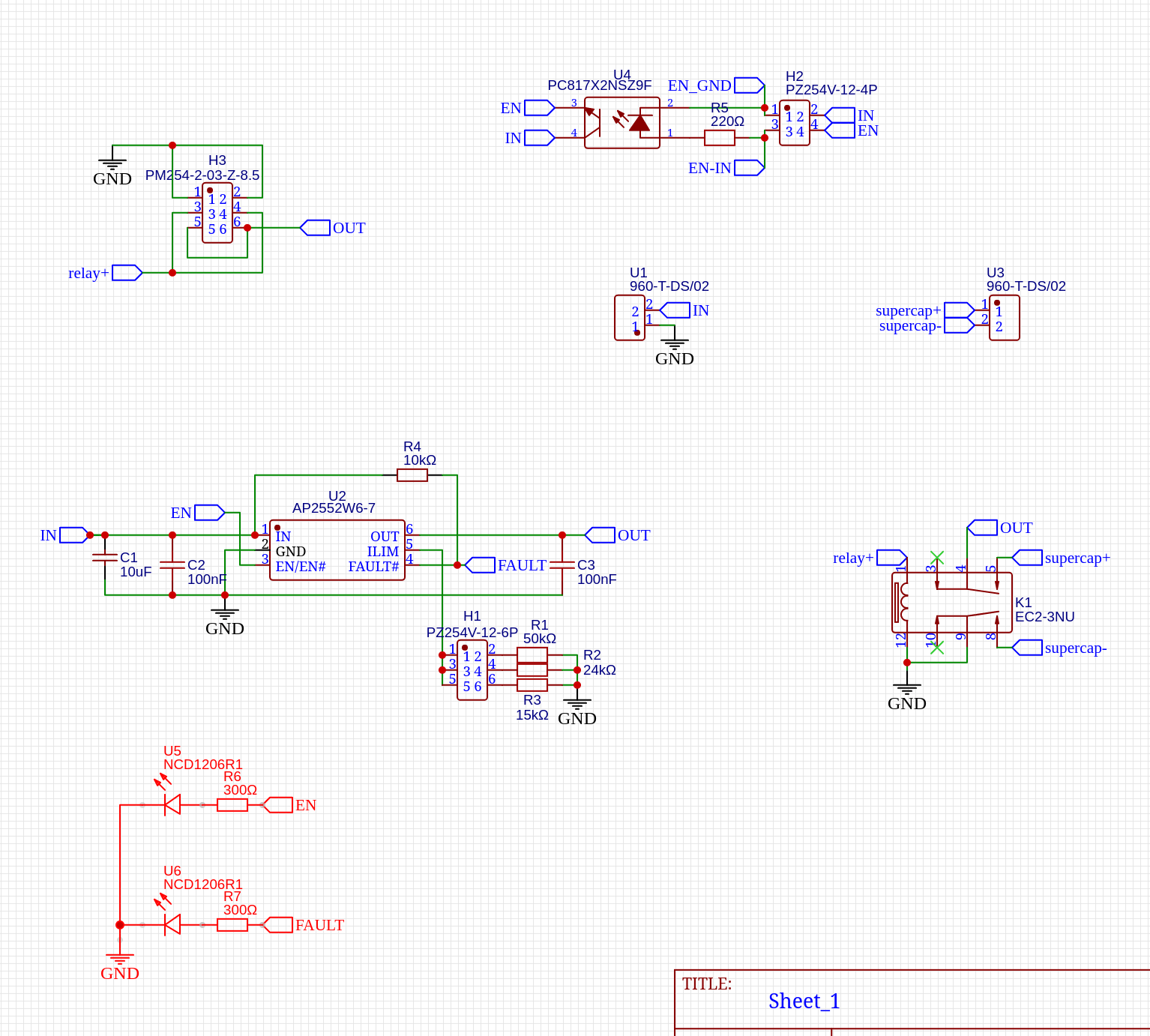Image resolution: width=1150 pixels, height=1036 pixels.
Task: Click the PC817X2NSZ9F optocoupler symbol
Action: (x=622, y=123)
